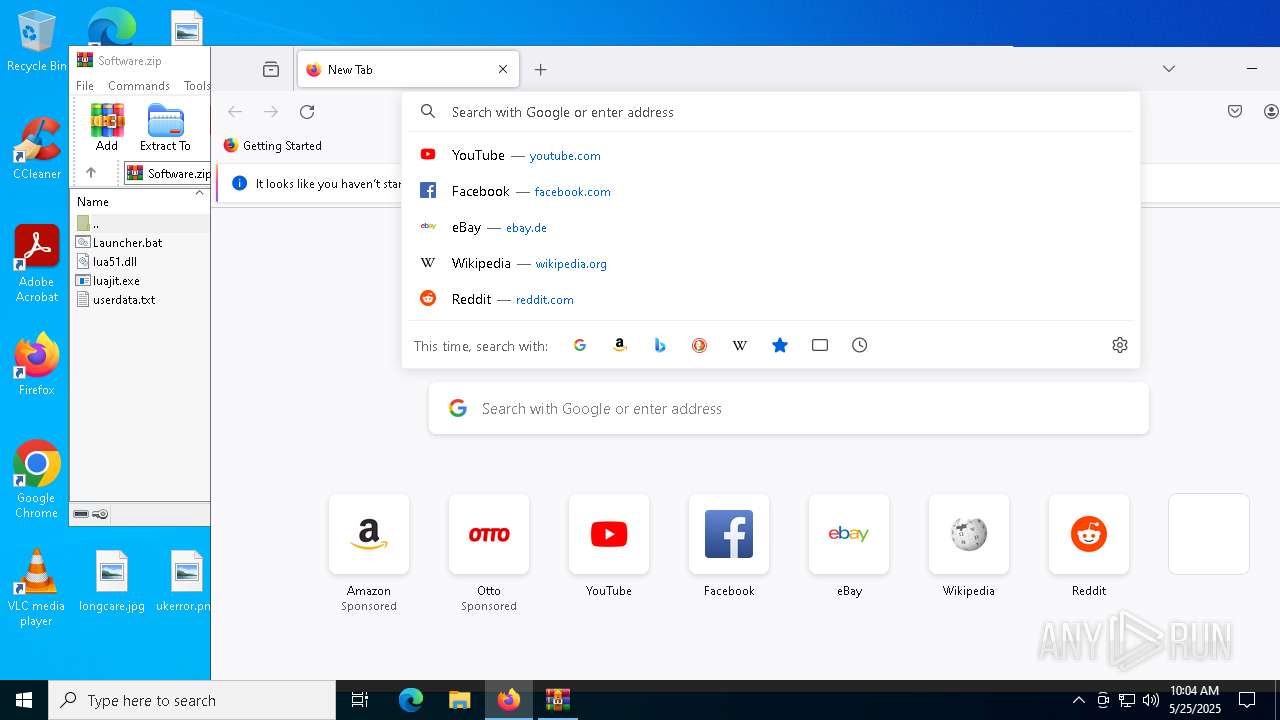Focus the address bar search field

point(771,112)
